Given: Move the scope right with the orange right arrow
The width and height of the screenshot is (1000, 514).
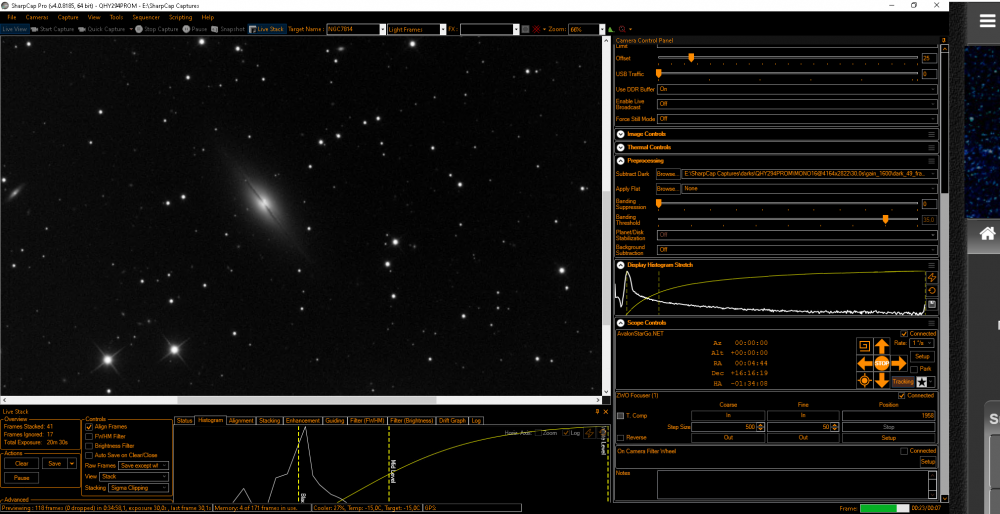Looking at the screenshot, I should [898, 363].
